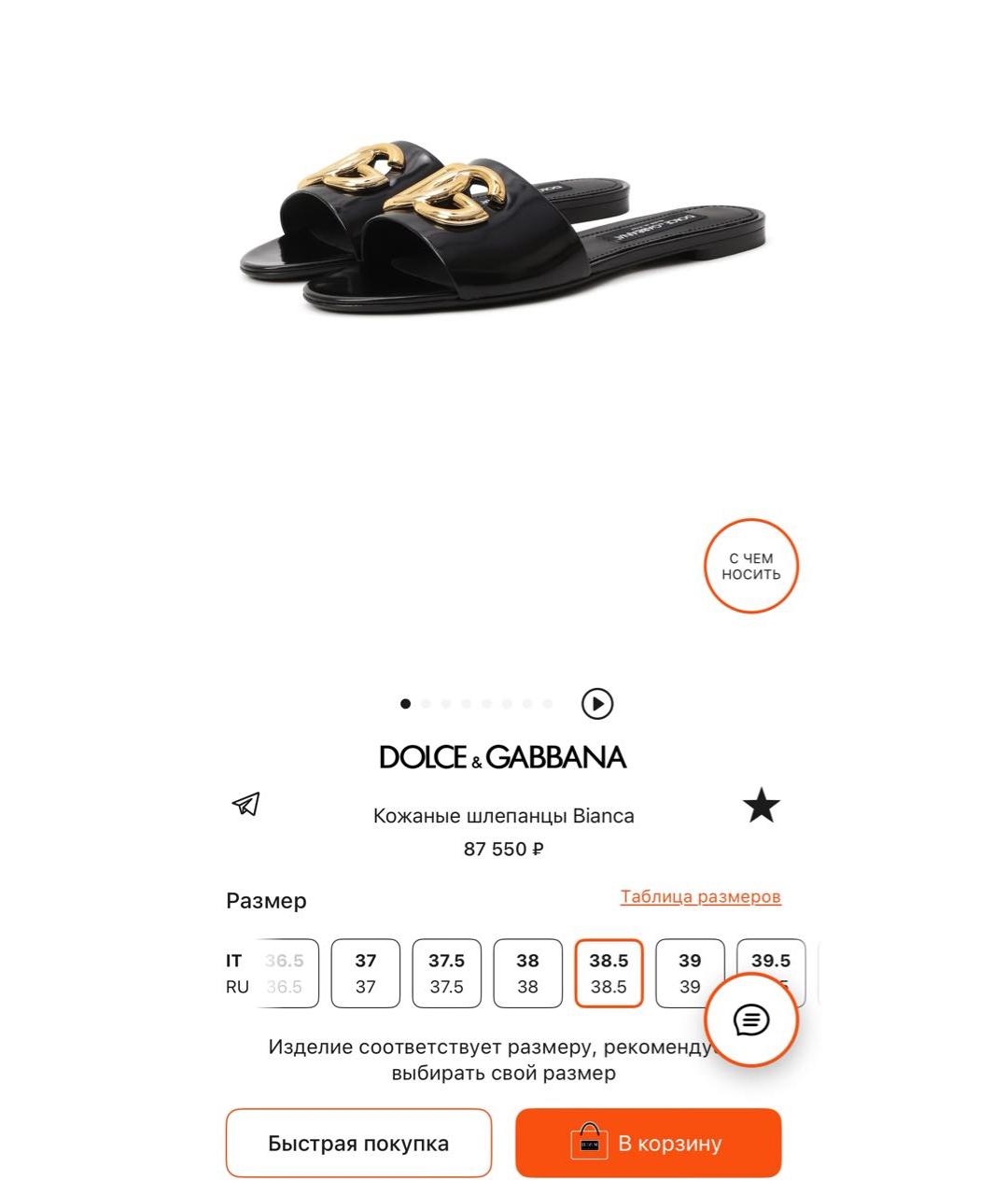This screenshot has width=1008, height=1195.
Task: Add to favorites with the star icon
Action: click(x=762, y=806)
